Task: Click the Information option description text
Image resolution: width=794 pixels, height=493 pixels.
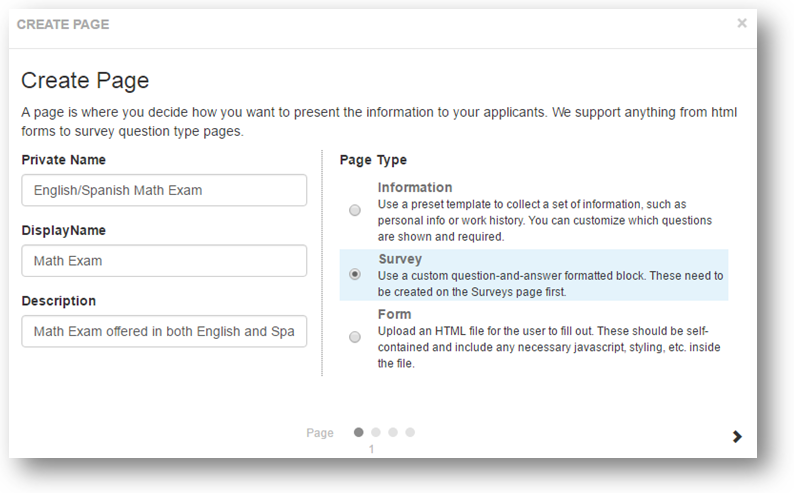Action: [x=545, y=220]
